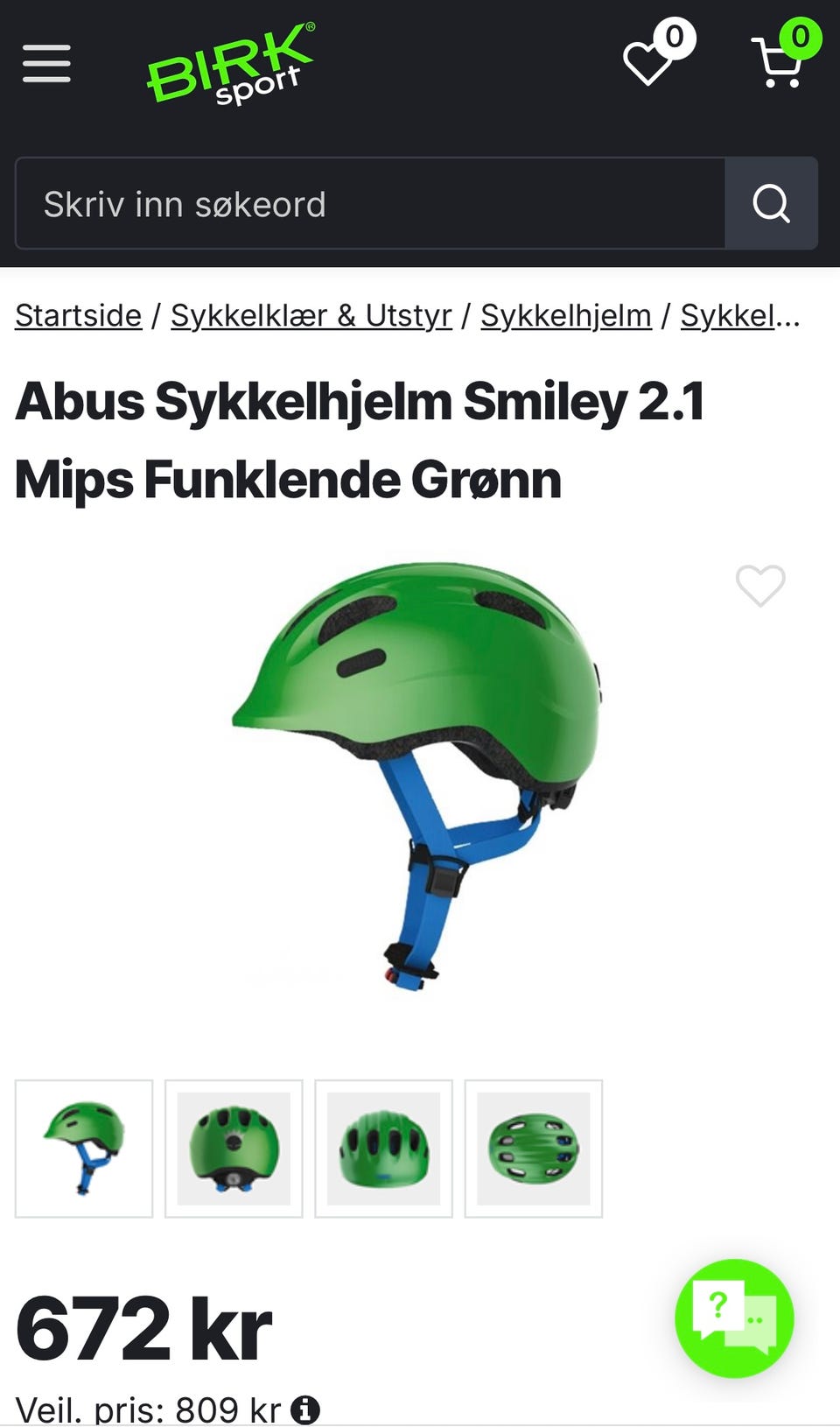Open Sykkelhjelm breadcrumb link
The width and height of the screenshot is (840, 1427).
566,315
